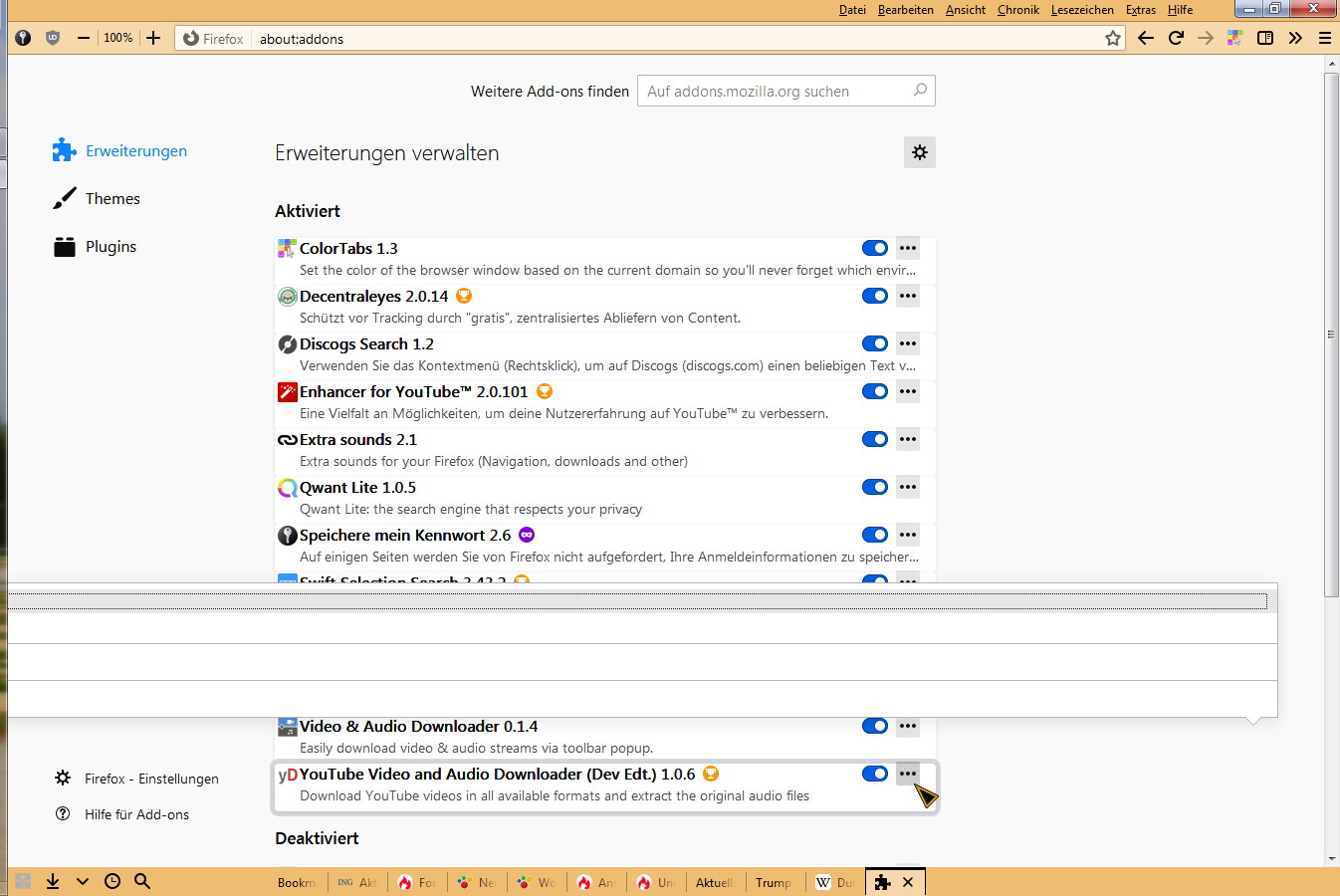Click the Discogs Search extension icon
Screen dimensions: 1340x896
tap(287, 343)
